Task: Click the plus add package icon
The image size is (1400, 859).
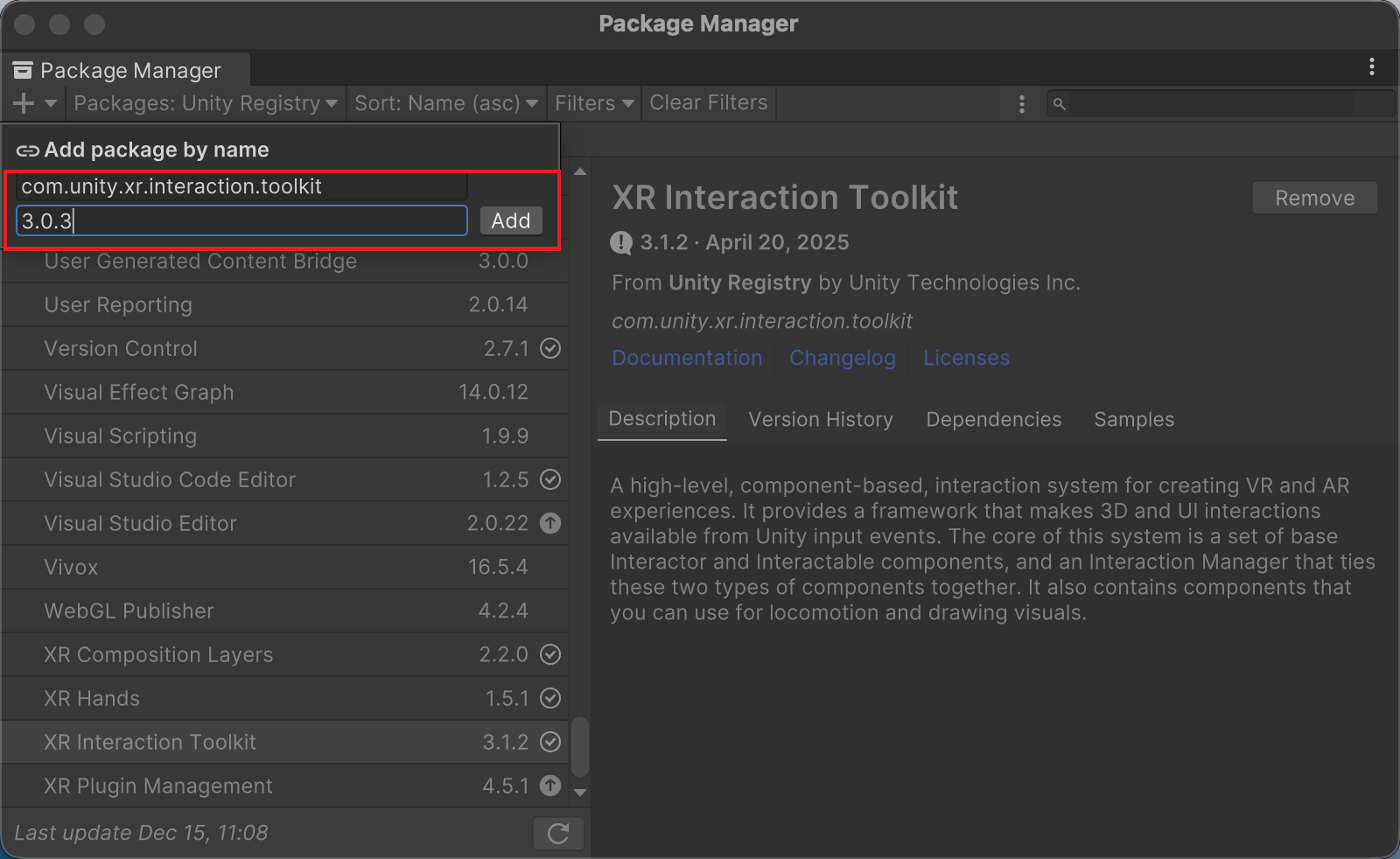Action: 24,103
